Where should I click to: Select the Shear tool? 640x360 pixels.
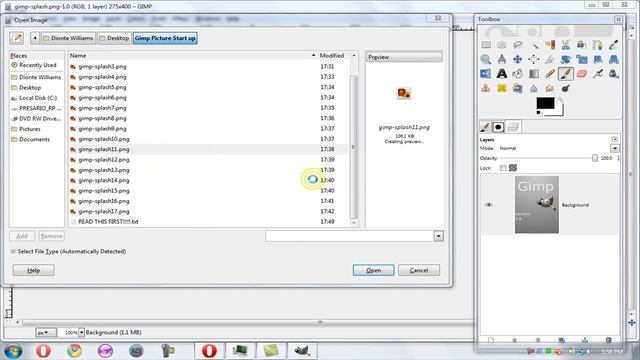pyautogui.click(x=598, y=60)
